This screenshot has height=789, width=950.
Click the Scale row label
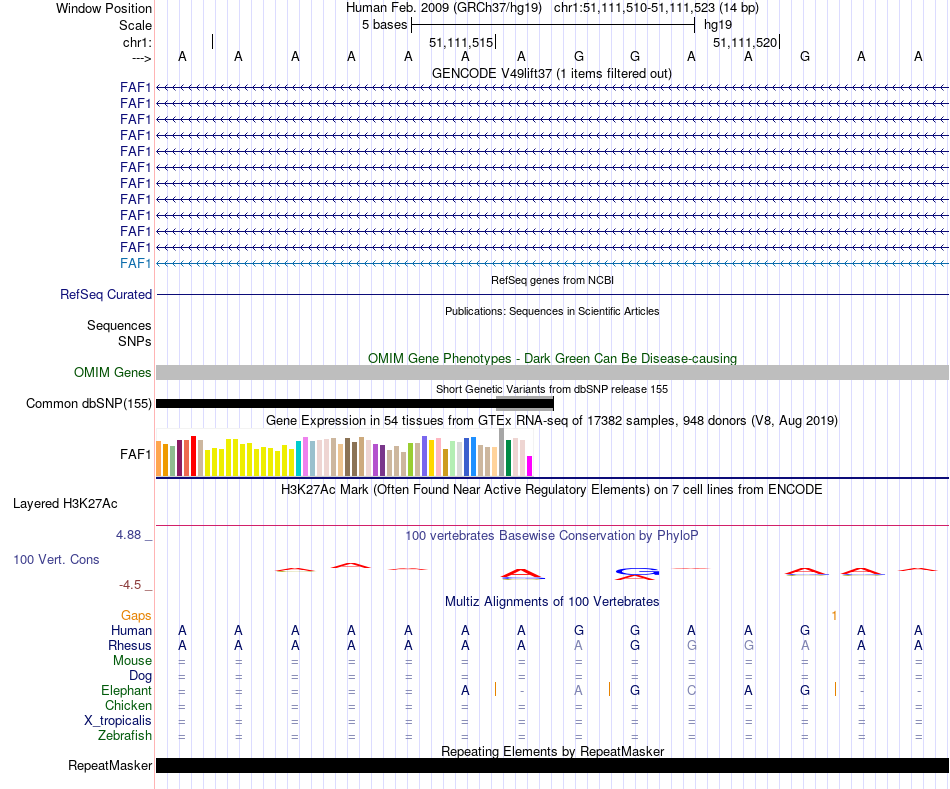click(135, 25)
